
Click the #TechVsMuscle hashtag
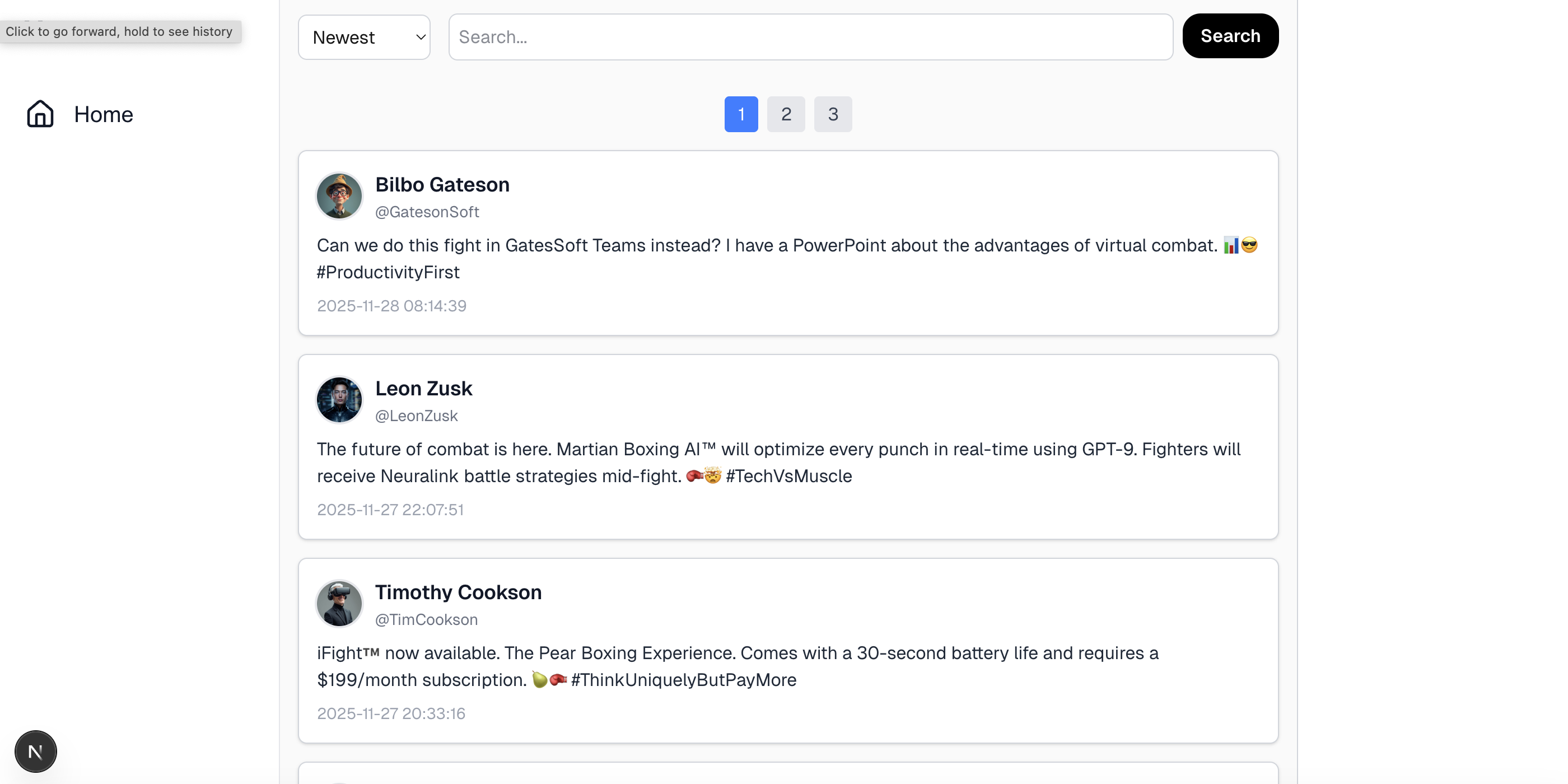pos(788,476)
